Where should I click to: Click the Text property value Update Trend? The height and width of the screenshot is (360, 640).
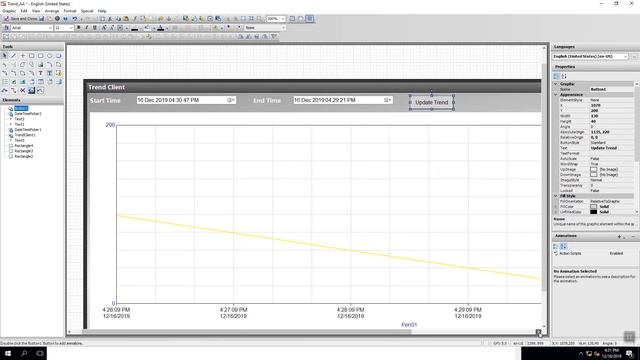click(x=604, y=148)
